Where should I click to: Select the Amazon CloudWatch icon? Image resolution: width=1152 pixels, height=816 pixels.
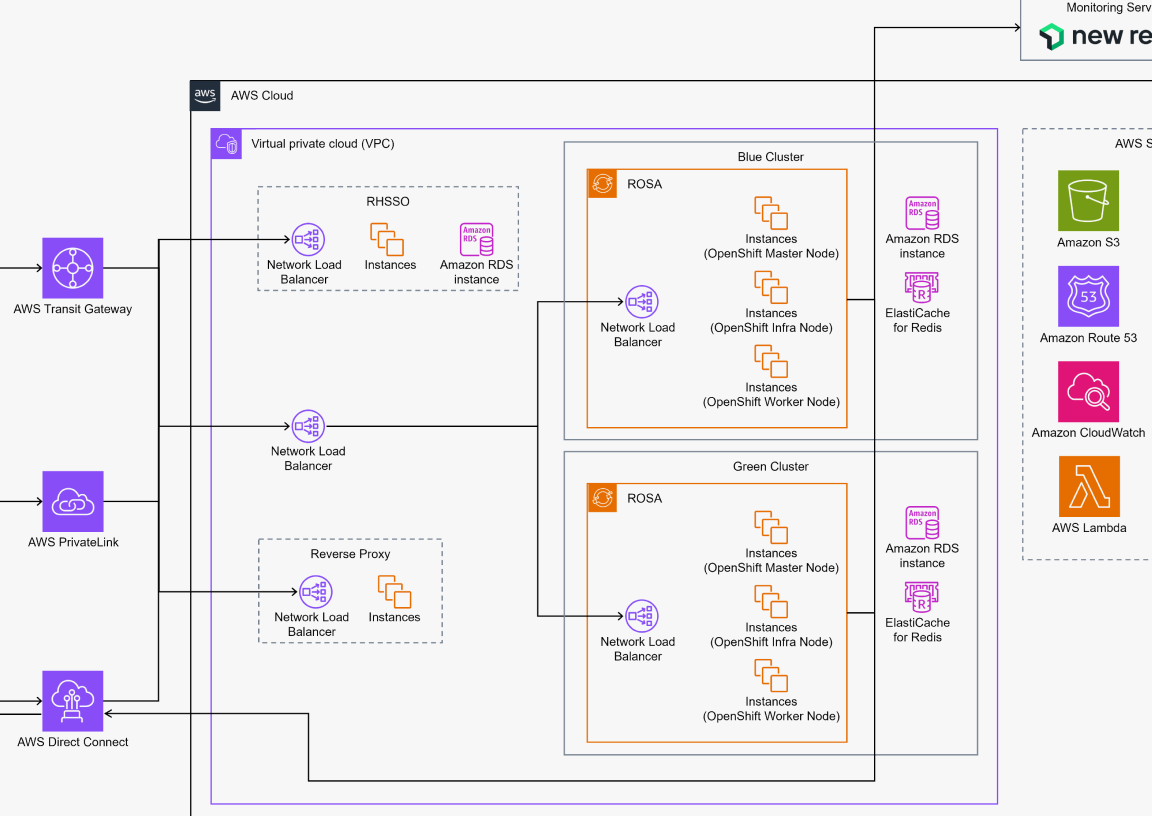tap(1089, 391)
